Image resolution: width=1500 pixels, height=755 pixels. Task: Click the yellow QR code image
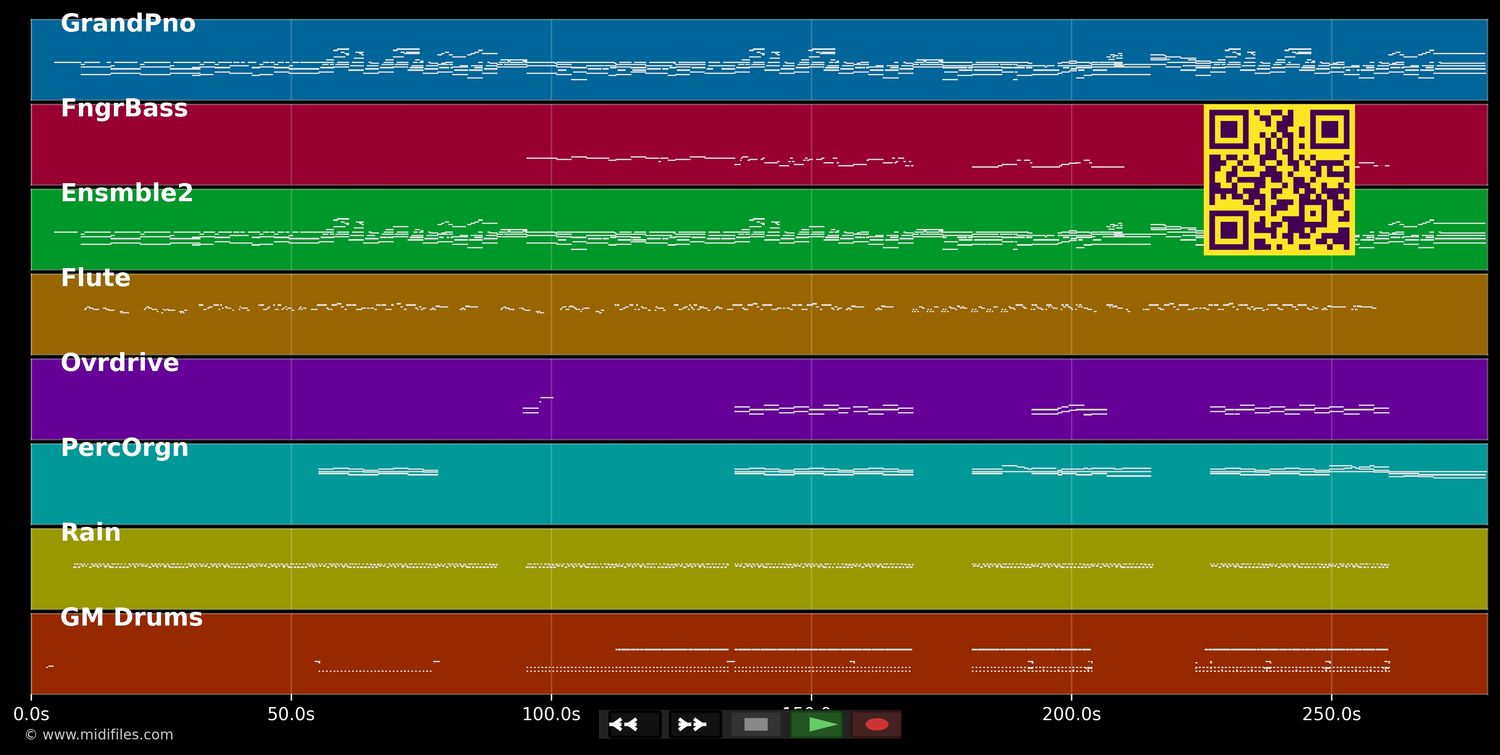[x=1279, y=180]
